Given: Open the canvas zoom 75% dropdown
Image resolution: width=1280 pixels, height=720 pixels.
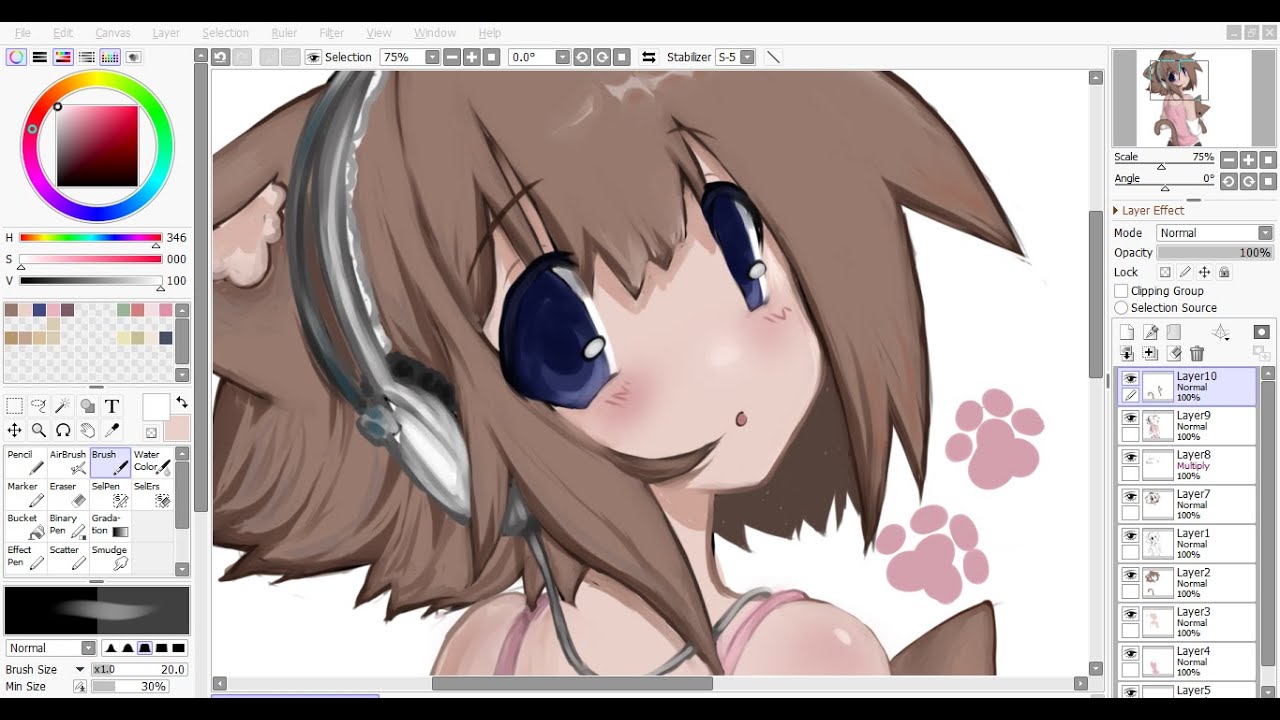Looking at the screenshot, I should click(432, 57).
